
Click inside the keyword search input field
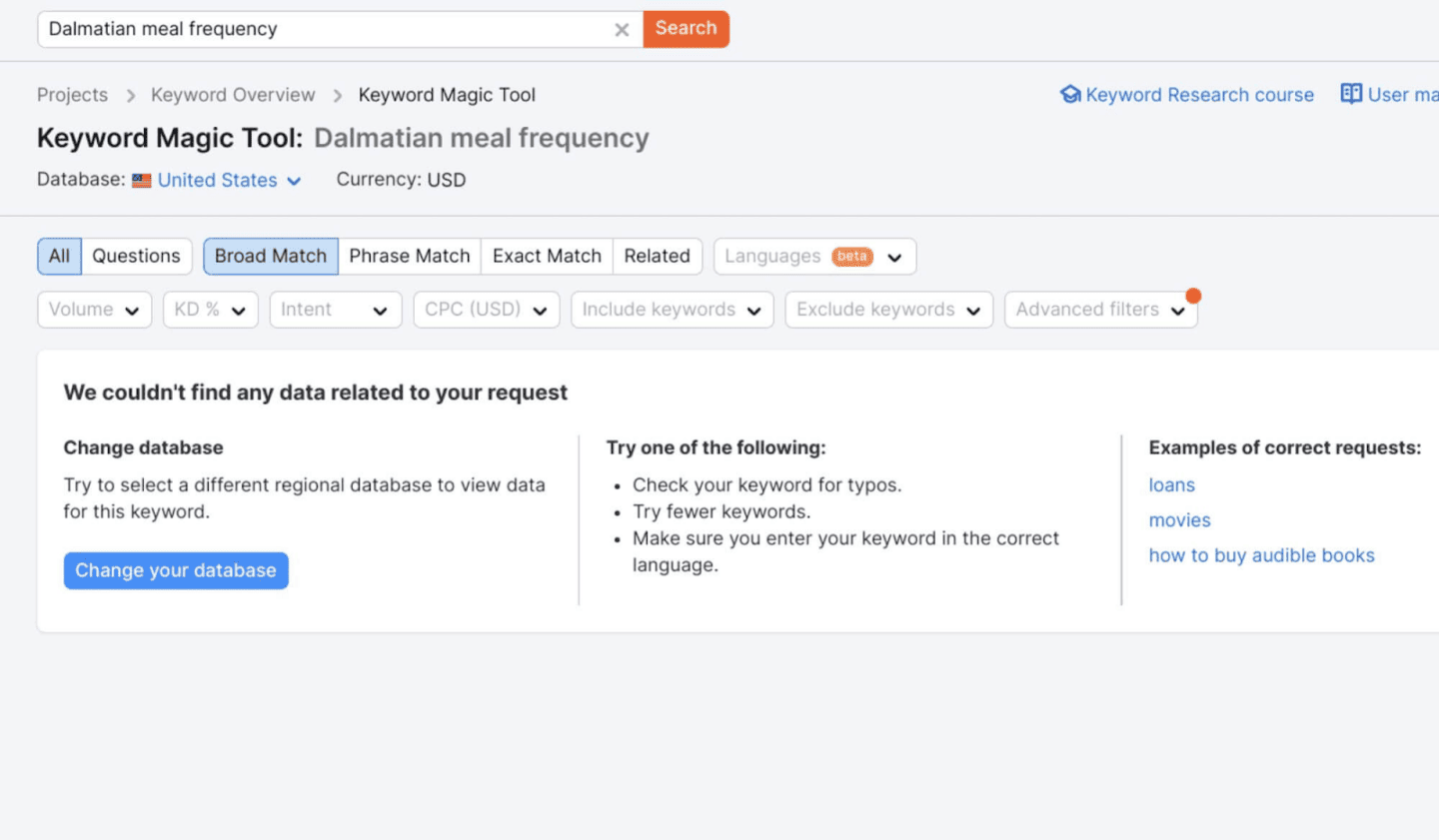[330, 29]
